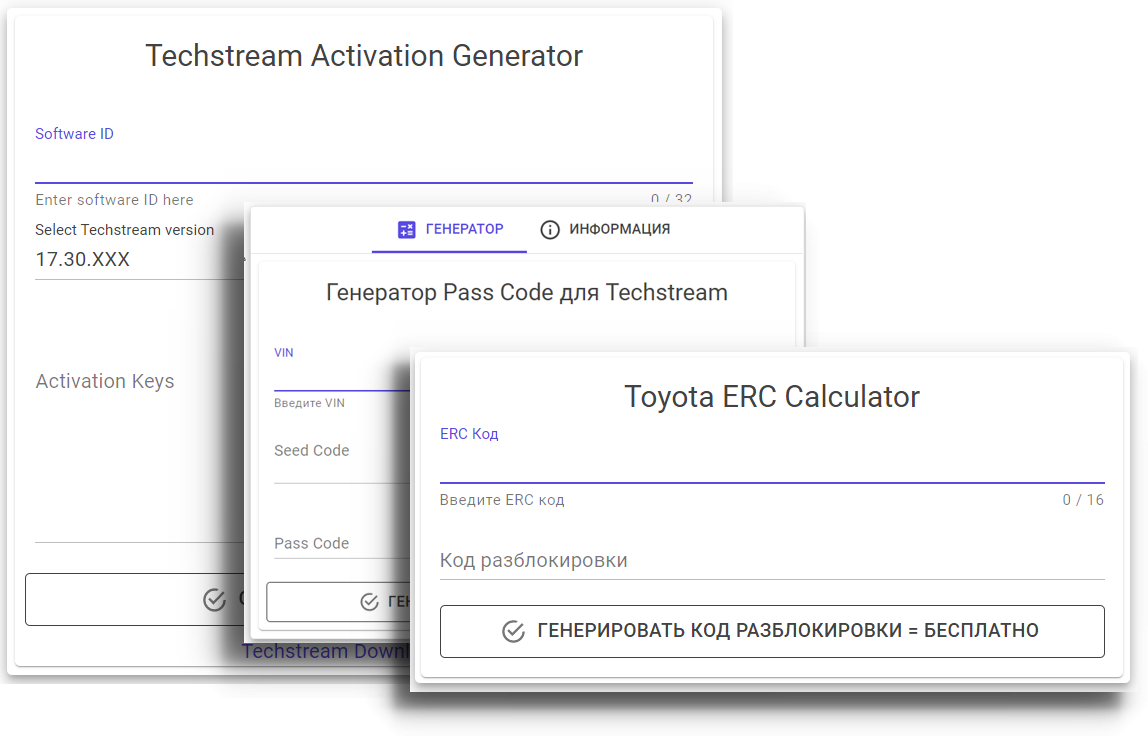Click the calculator icon beside ГЕНЕРАТОР

pos(406,230)
